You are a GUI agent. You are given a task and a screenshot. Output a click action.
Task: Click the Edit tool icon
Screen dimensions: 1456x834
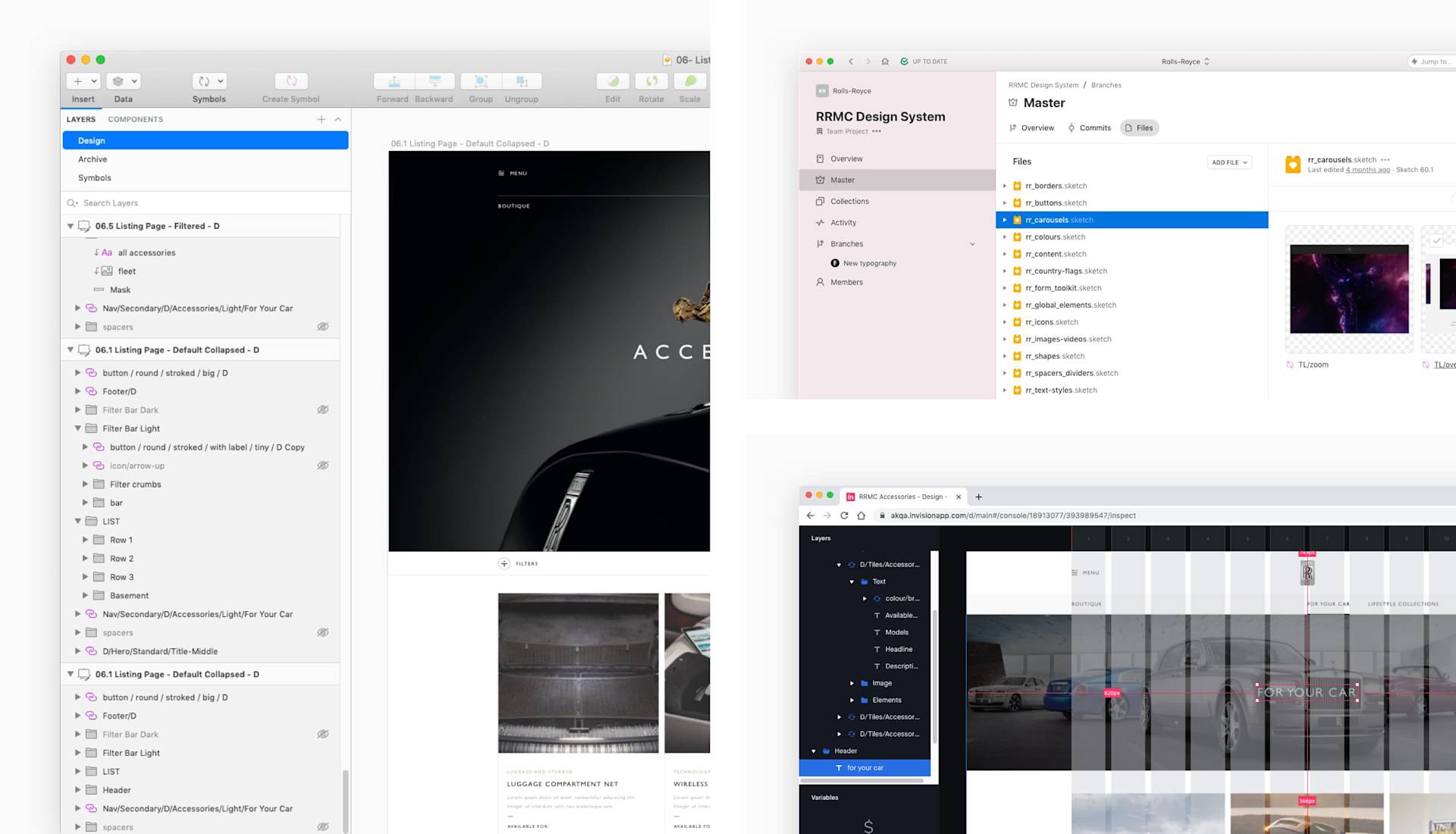(613, 81)
